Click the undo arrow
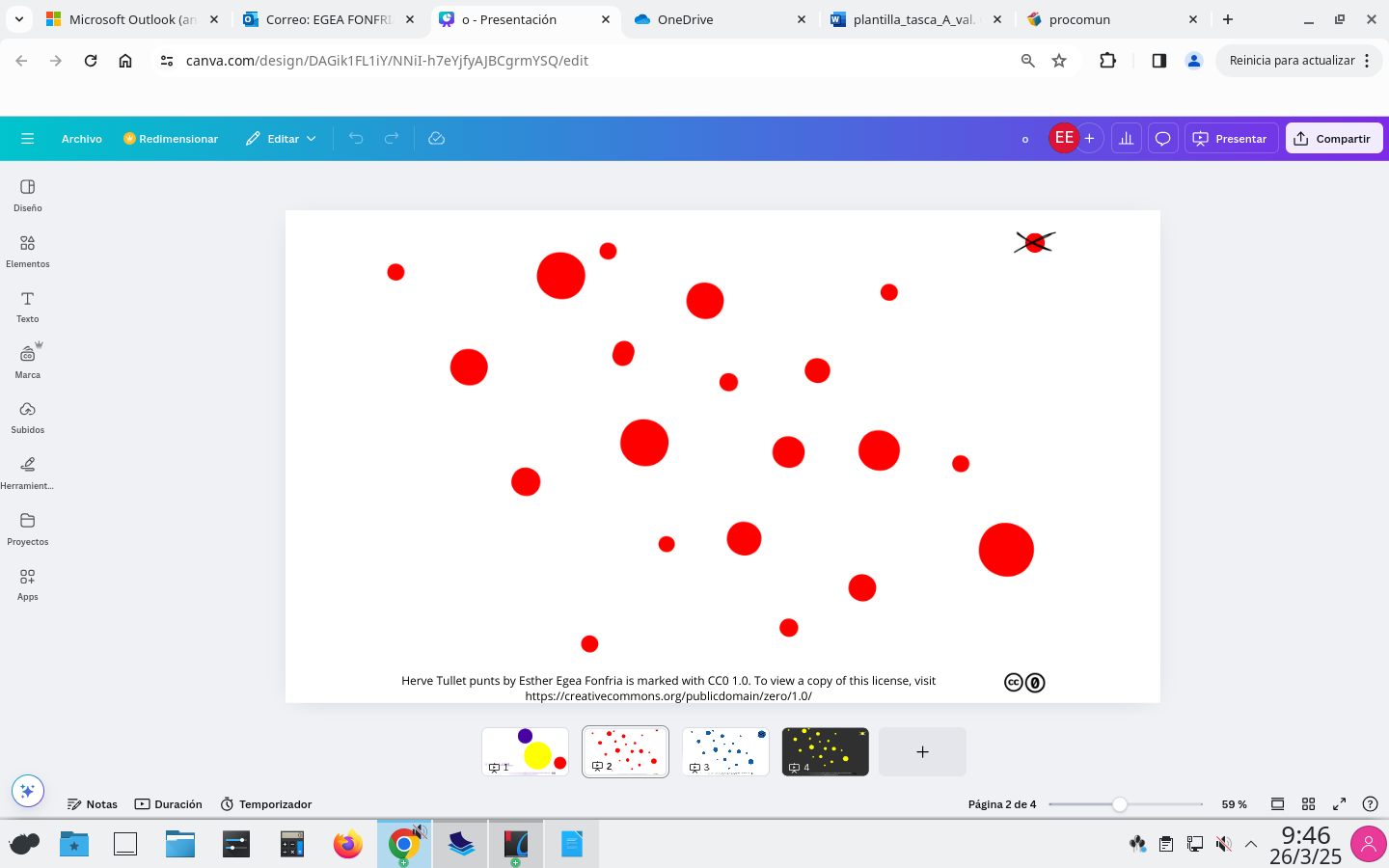Viewport: 1389px width, 868px height. 356,138
